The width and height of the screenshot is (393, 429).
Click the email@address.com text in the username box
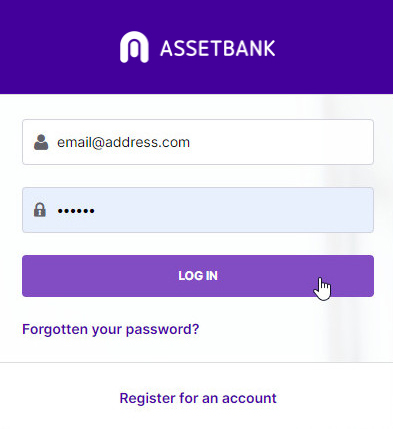pyautogui.click(x=123, y=143)
